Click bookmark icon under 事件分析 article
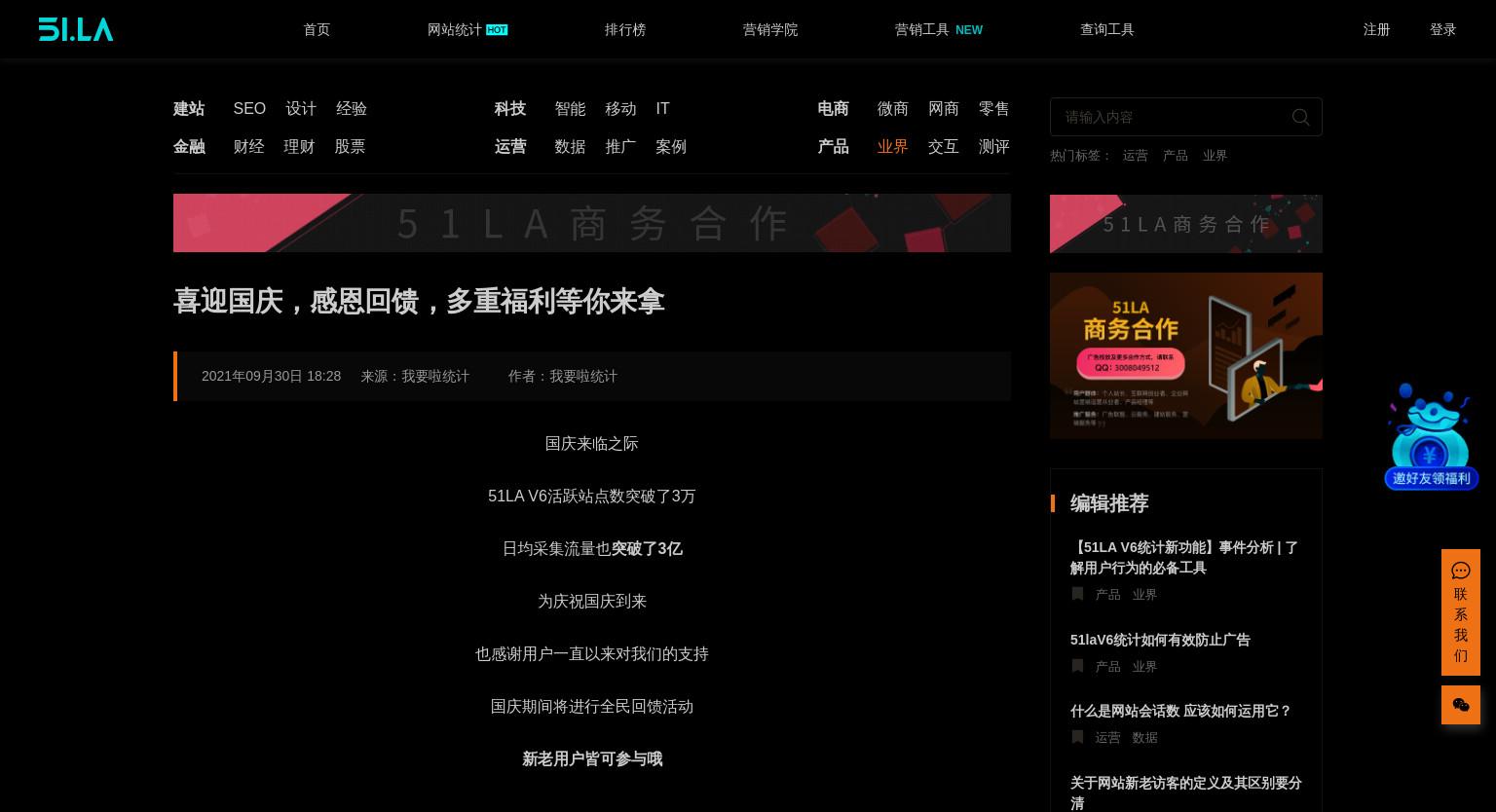 pos(1077,594)
